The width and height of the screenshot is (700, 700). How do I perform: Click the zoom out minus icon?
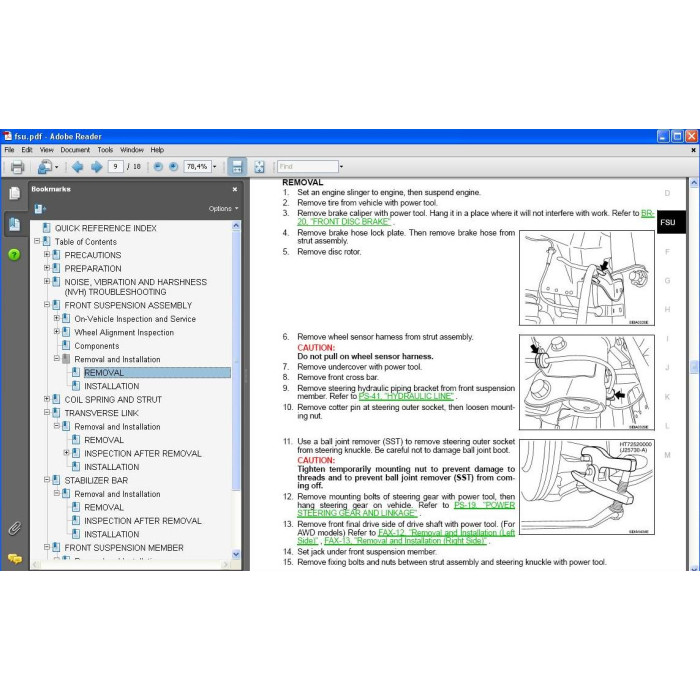[x=158, y=167]
